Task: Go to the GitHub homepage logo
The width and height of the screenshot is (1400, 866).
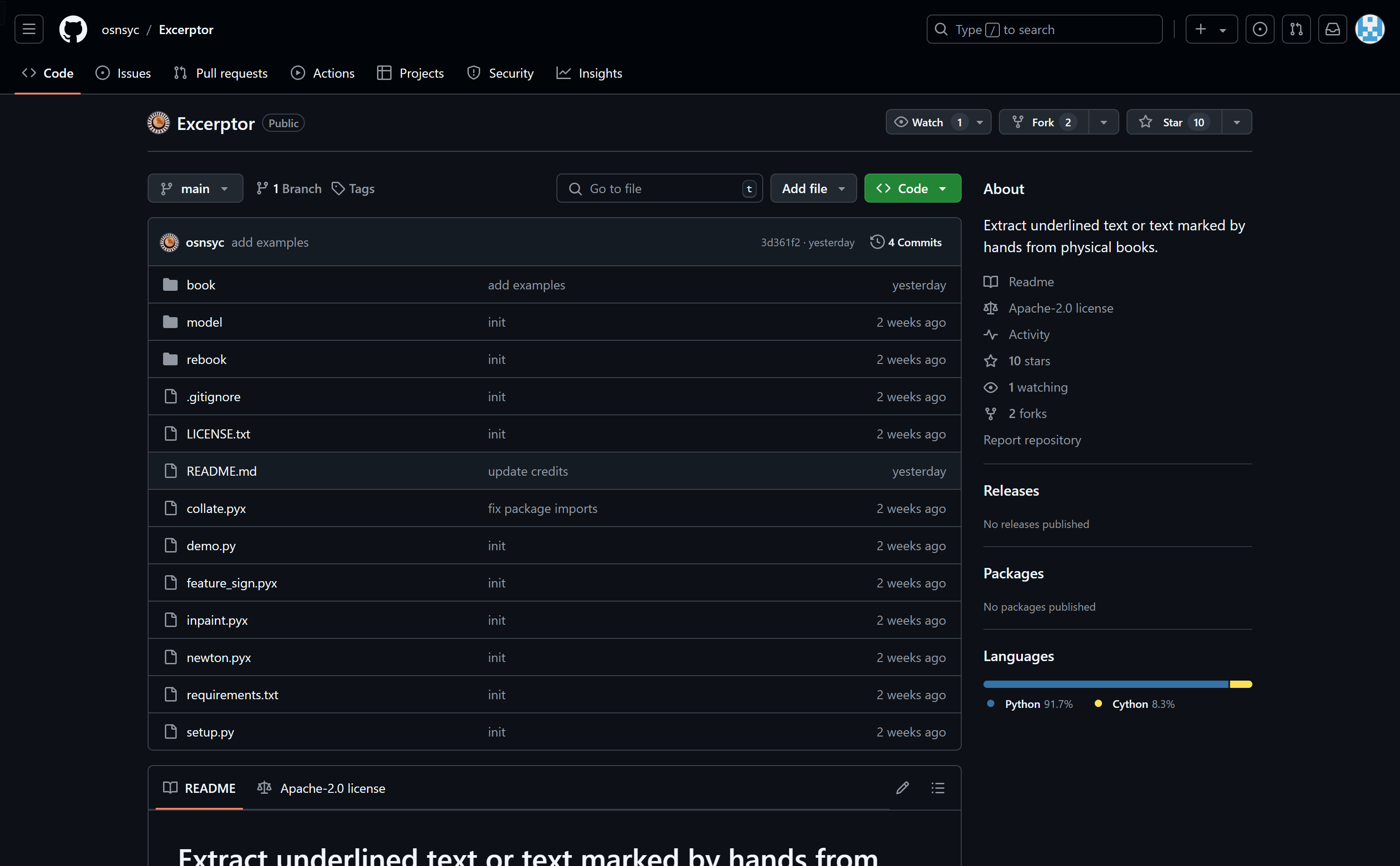Action: point(73,29)
